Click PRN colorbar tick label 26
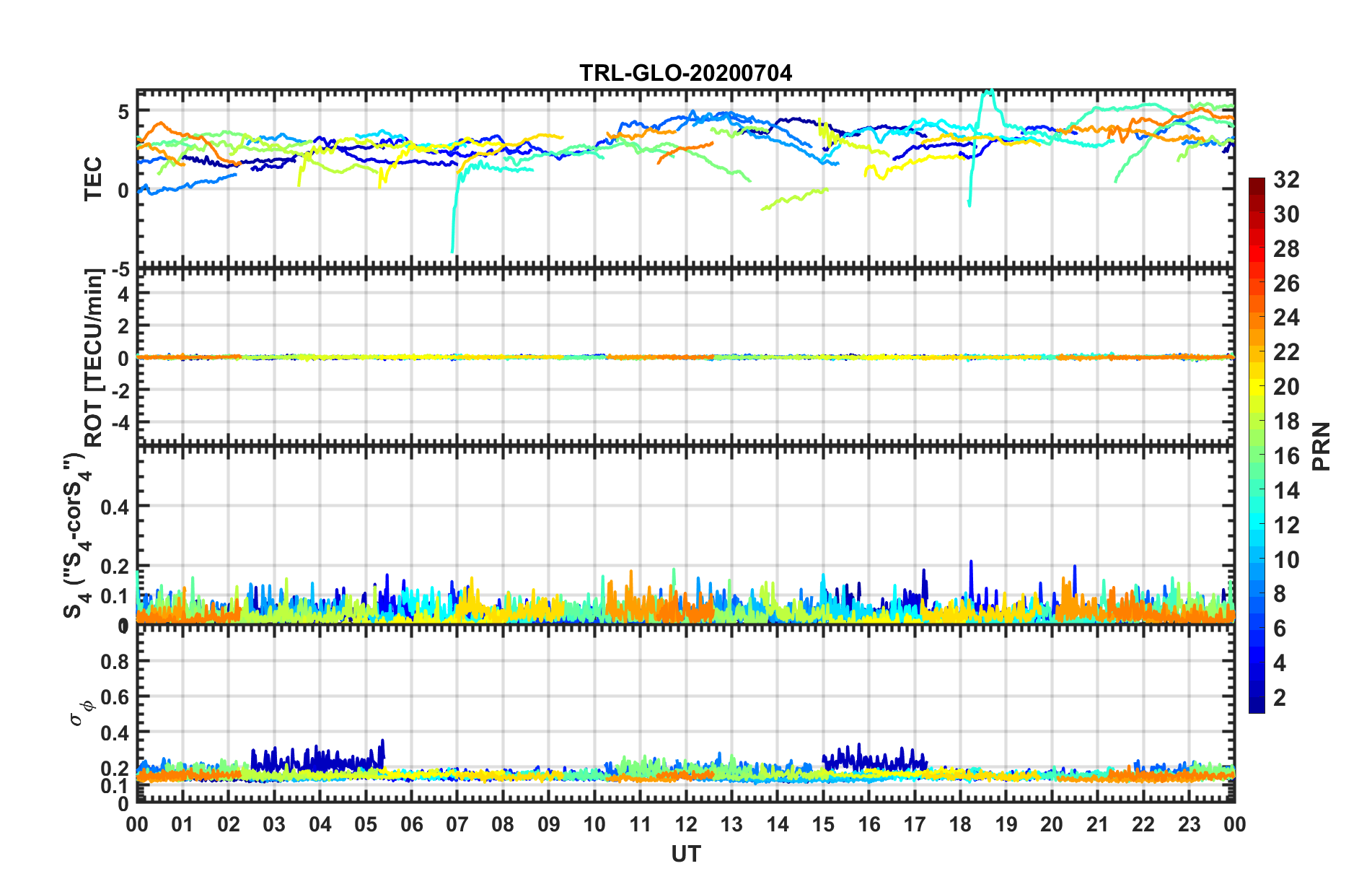1372x892 pixels. tap(1286, 284)
